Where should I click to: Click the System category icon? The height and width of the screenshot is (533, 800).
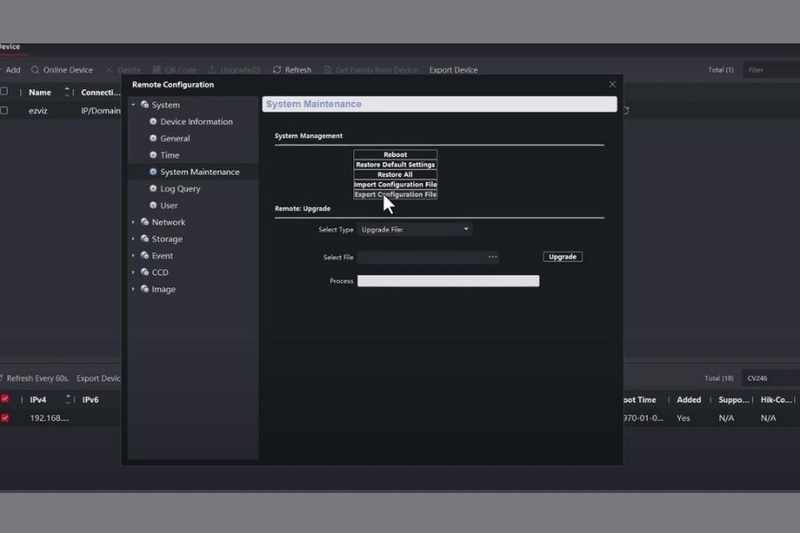pos(145,105)
